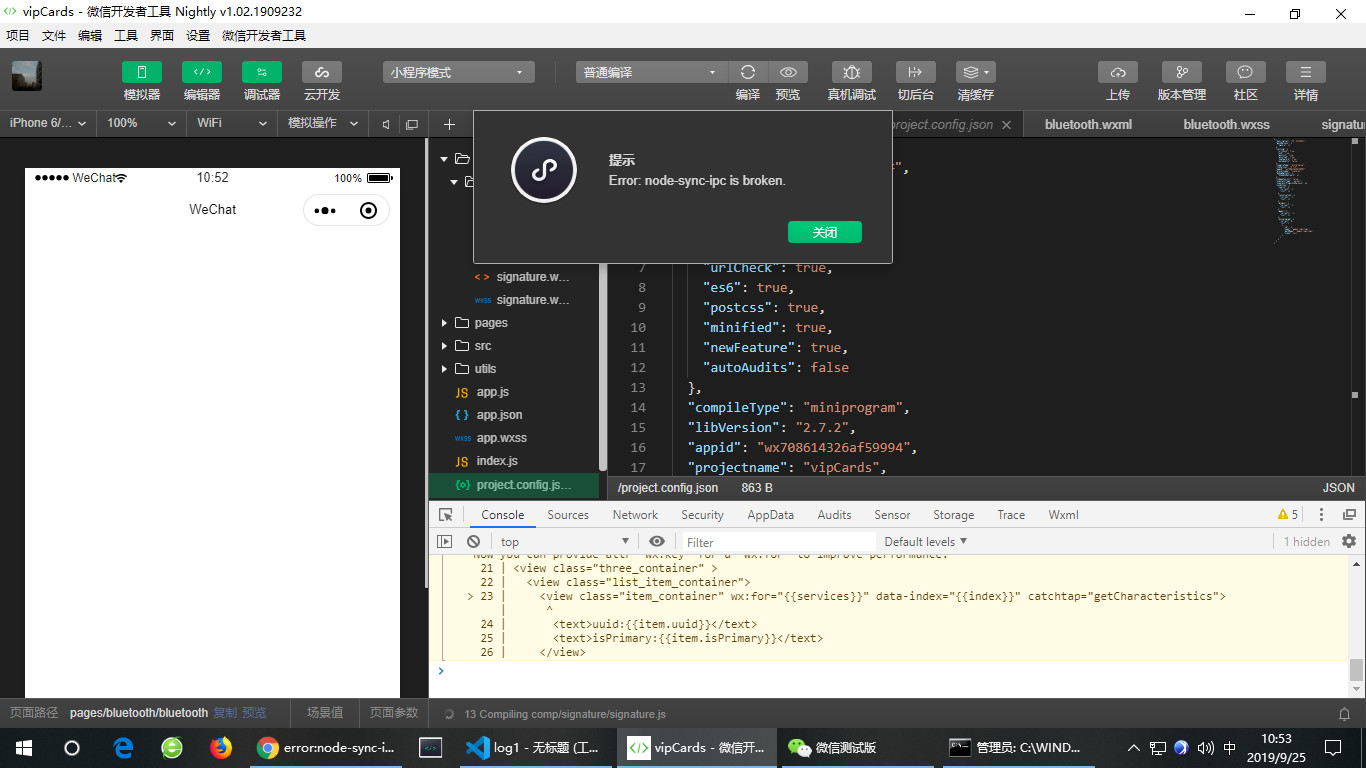Click the plus add file icon

click(449, 124)
